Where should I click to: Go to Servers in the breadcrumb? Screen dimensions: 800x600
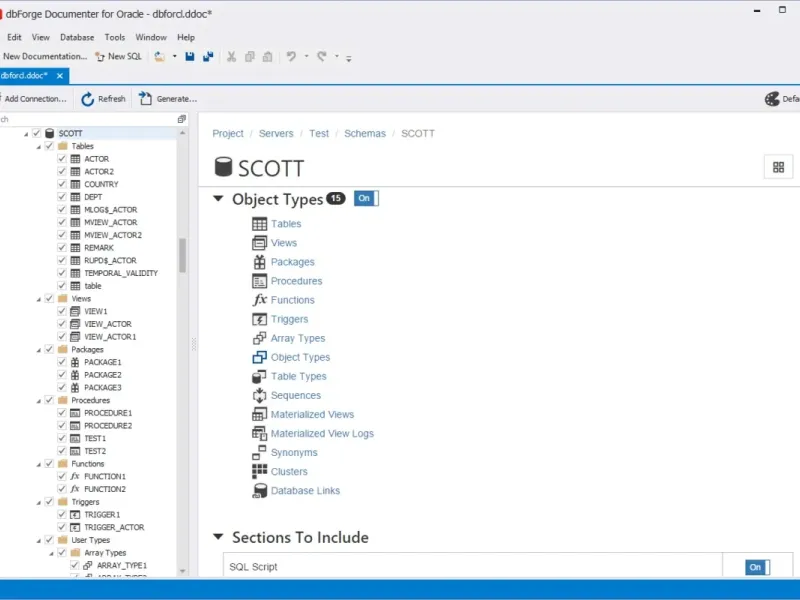coord(276,134)
